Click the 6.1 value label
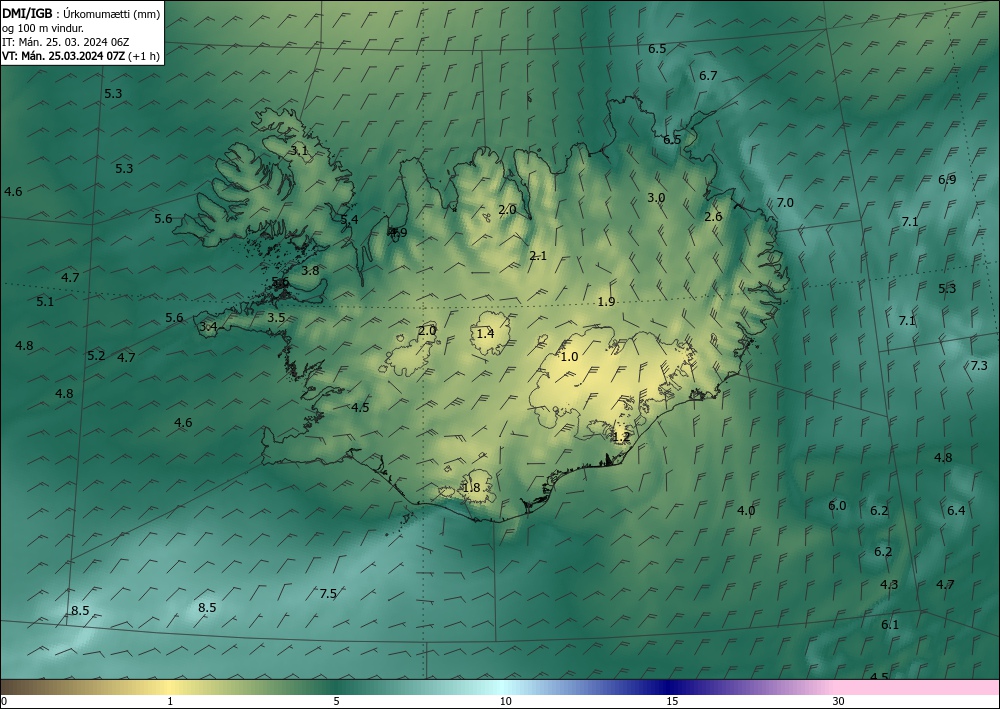 (x=890, y=624)
